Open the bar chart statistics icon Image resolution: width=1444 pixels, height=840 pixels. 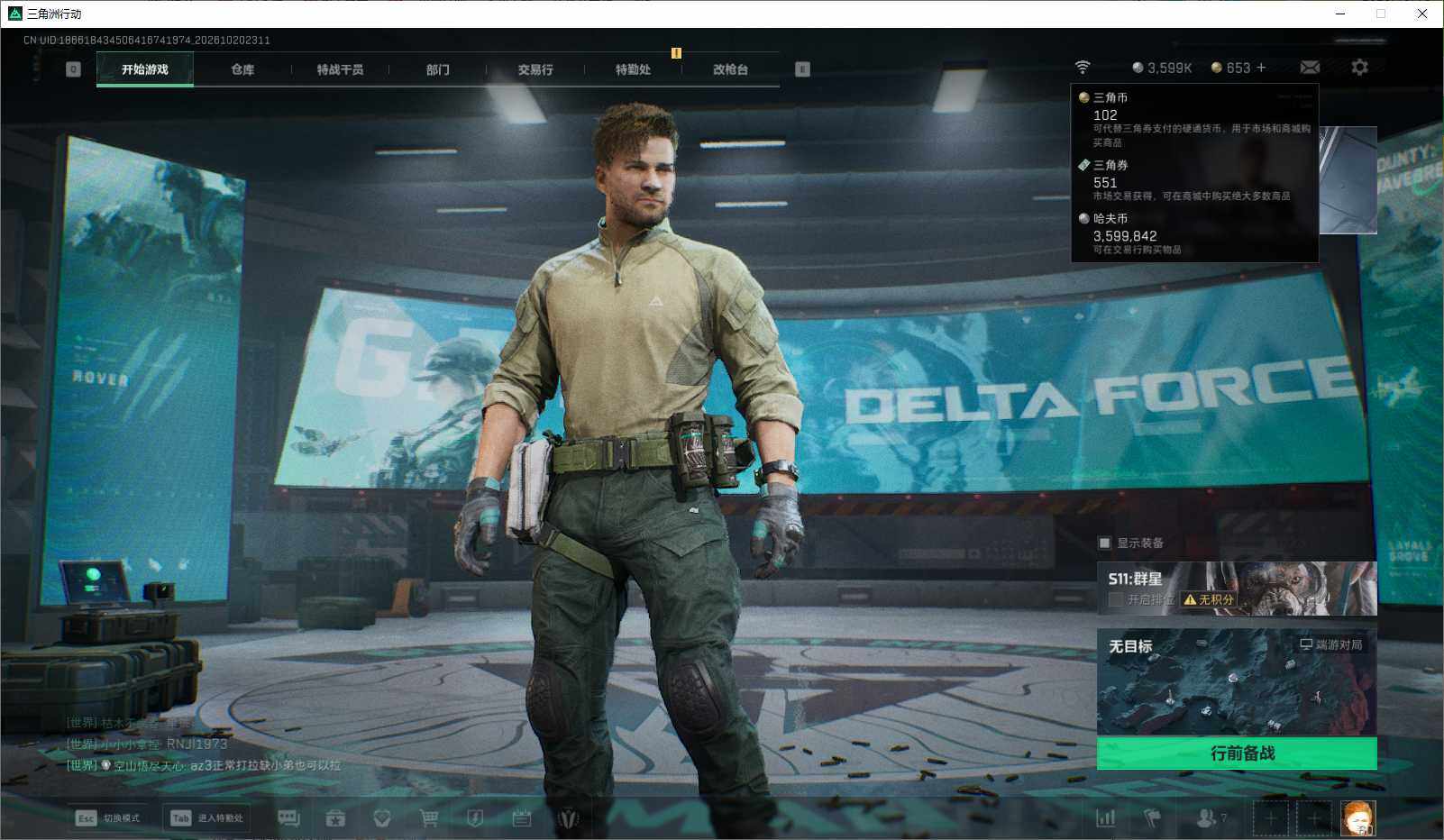coord(1105,817)
